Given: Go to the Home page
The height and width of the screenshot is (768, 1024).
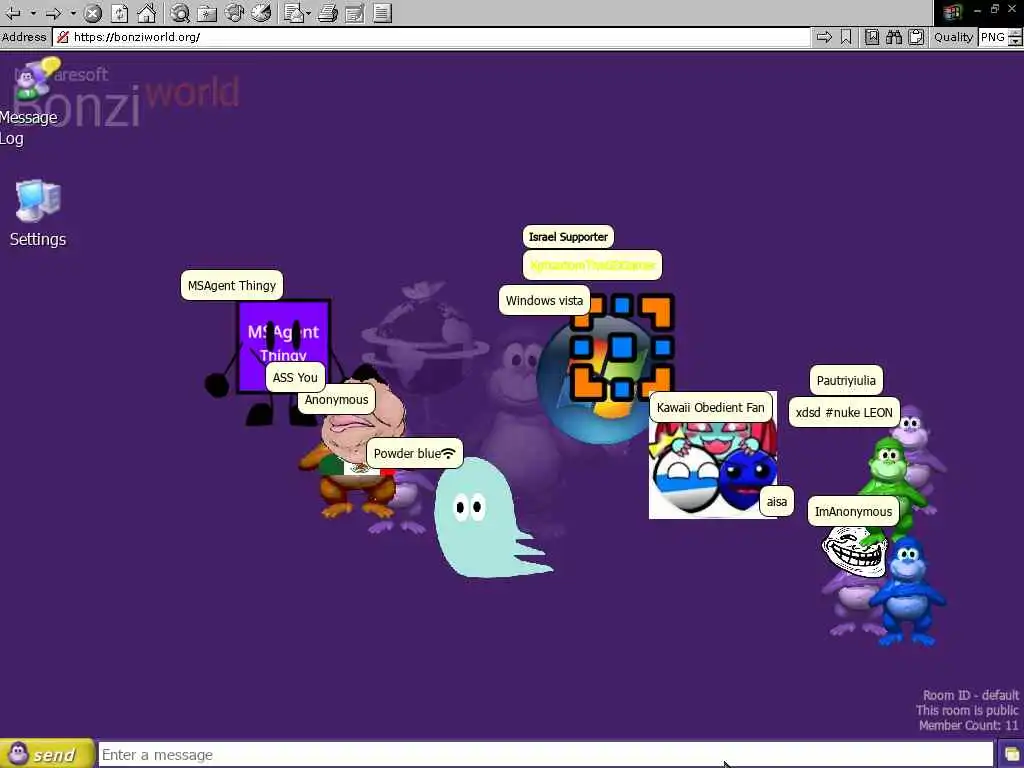Looking at the screenshot, I should tap(146, 12).
